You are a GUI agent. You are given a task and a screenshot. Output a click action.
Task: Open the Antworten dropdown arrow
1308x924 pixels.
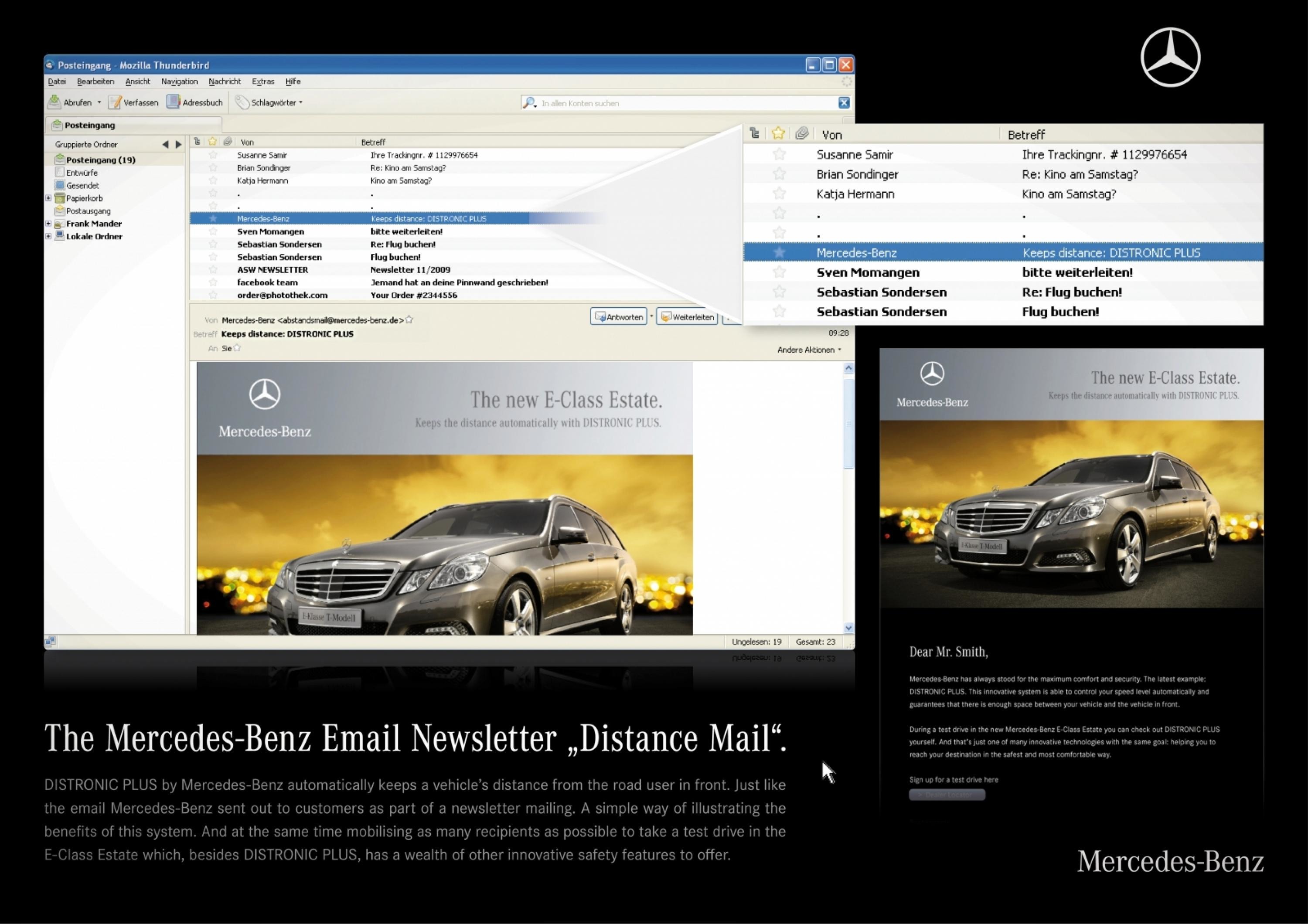[x=652, y=316]
